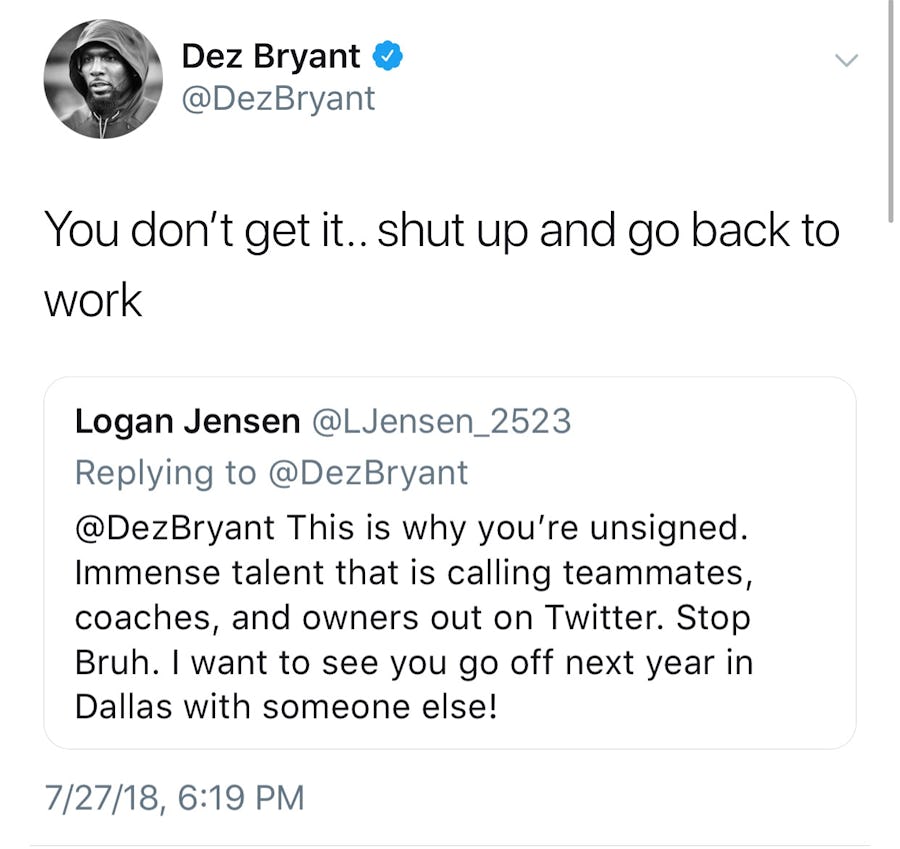Screen dimensions: 900x849
Task: Click the Logan Jensen author name
Action: [187, 422]
